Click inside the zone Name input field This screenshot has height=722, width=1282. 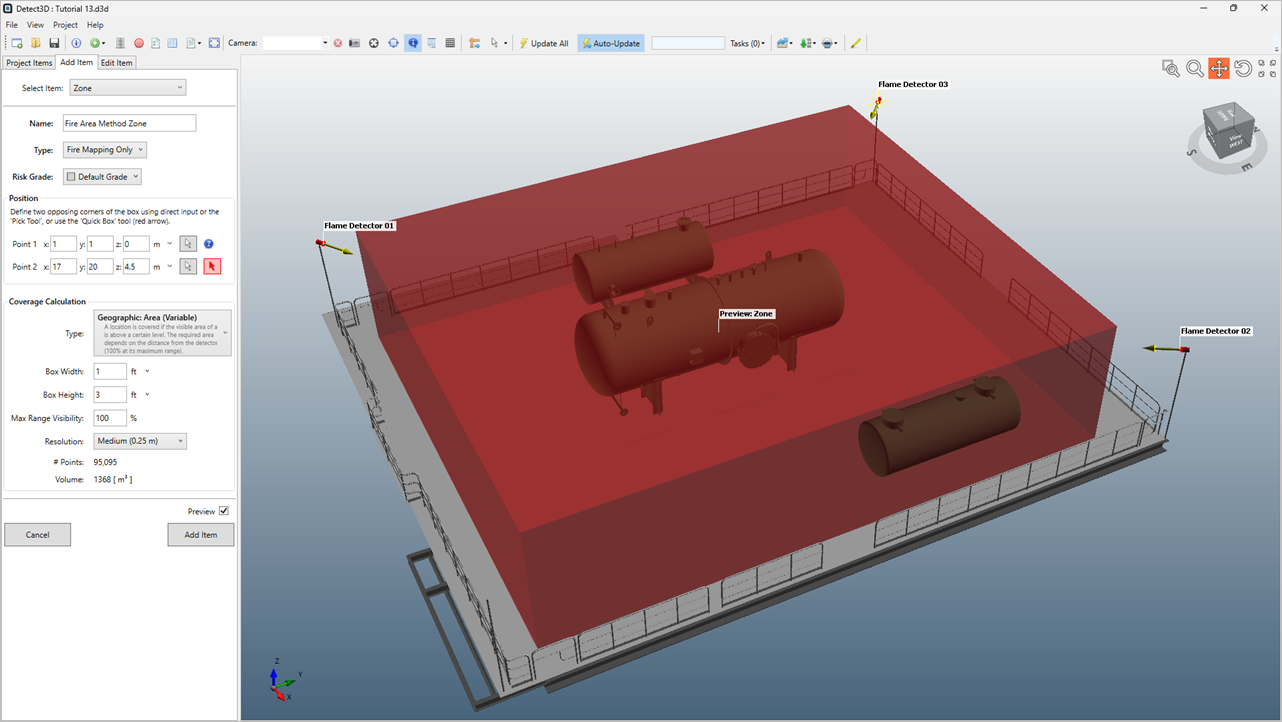pos(129,122)
